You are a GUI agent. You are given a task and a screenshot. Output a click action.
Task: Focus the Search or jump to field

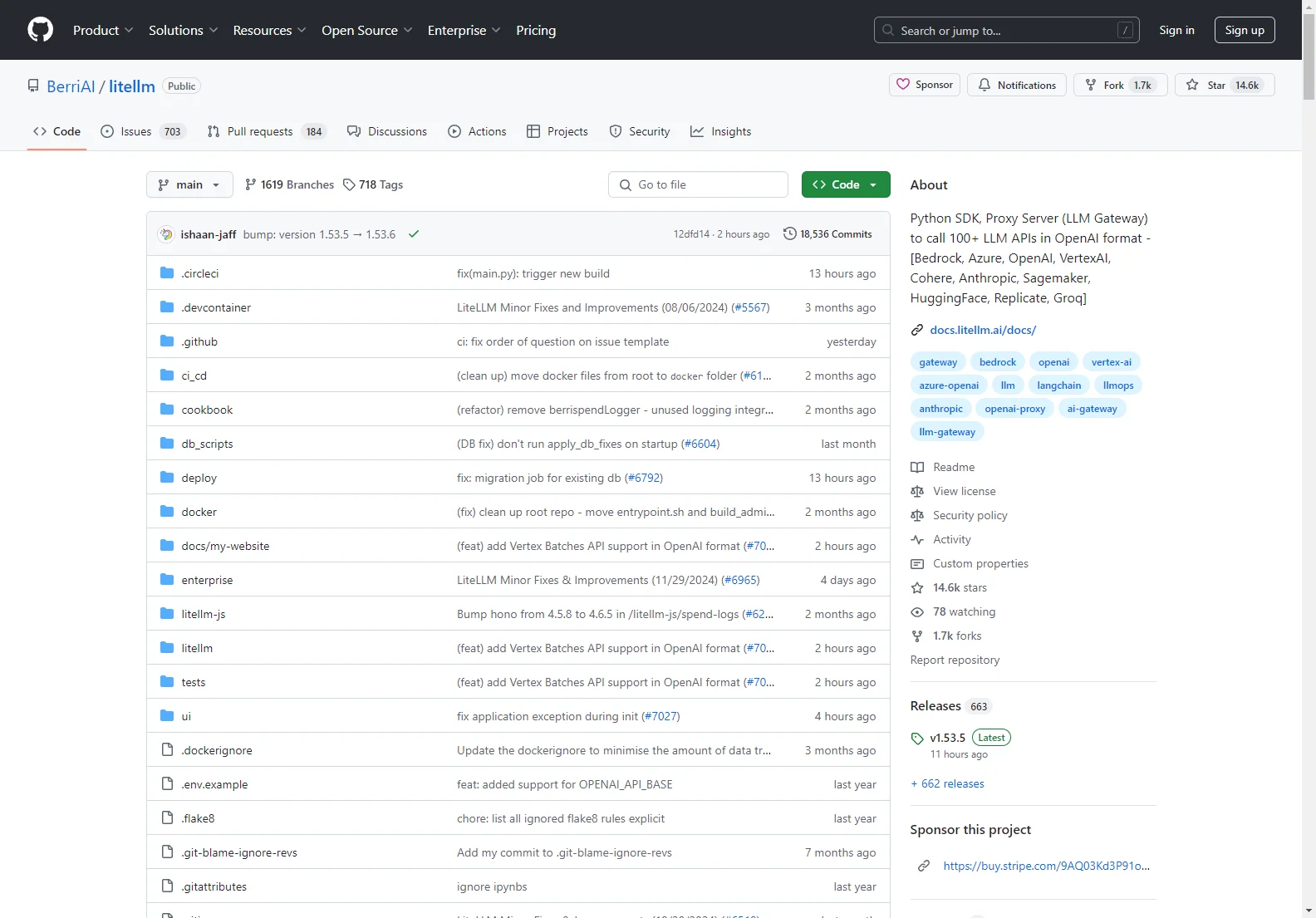point(1006,30)
